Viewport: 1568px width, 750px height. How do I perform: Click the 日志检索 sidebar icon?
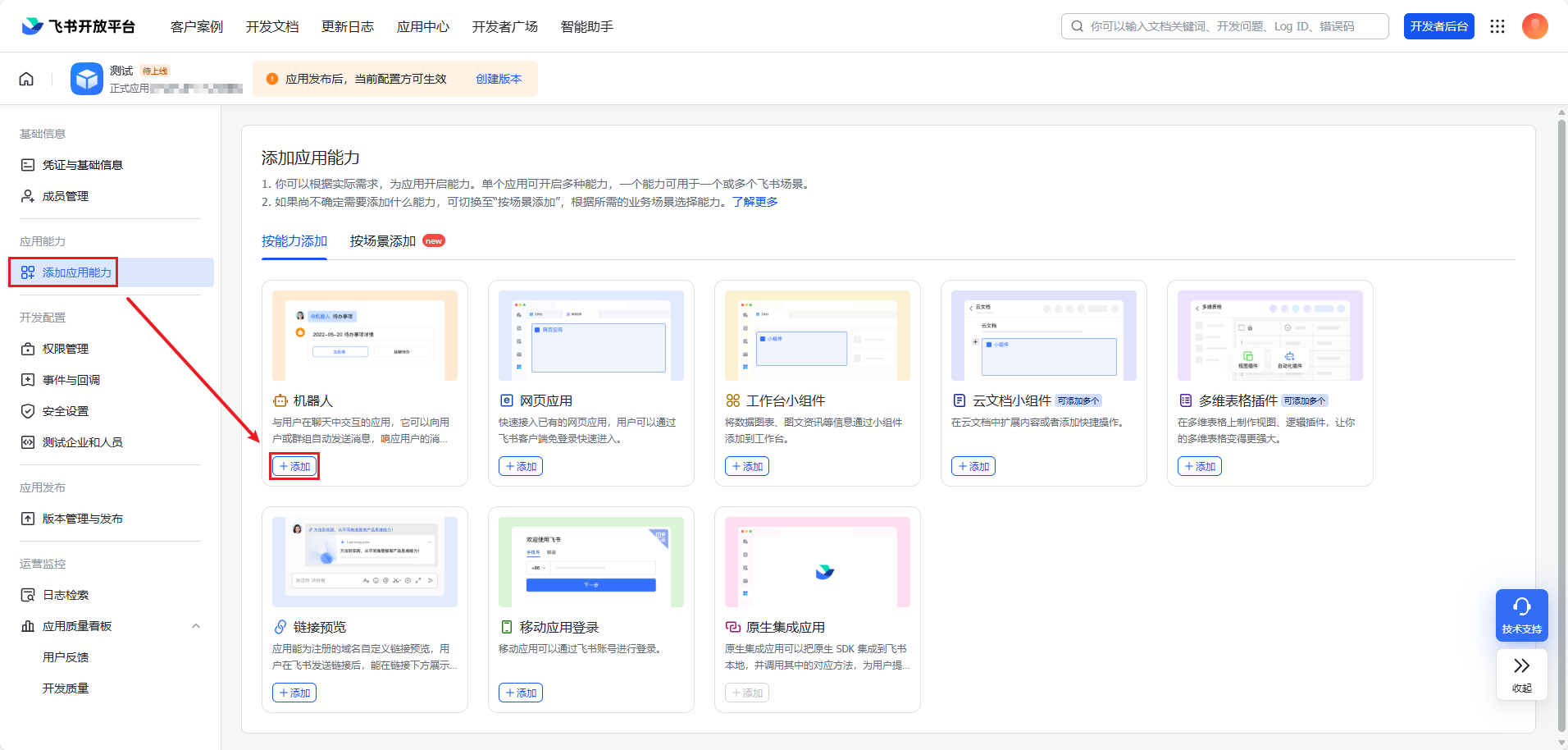point(27,594)
